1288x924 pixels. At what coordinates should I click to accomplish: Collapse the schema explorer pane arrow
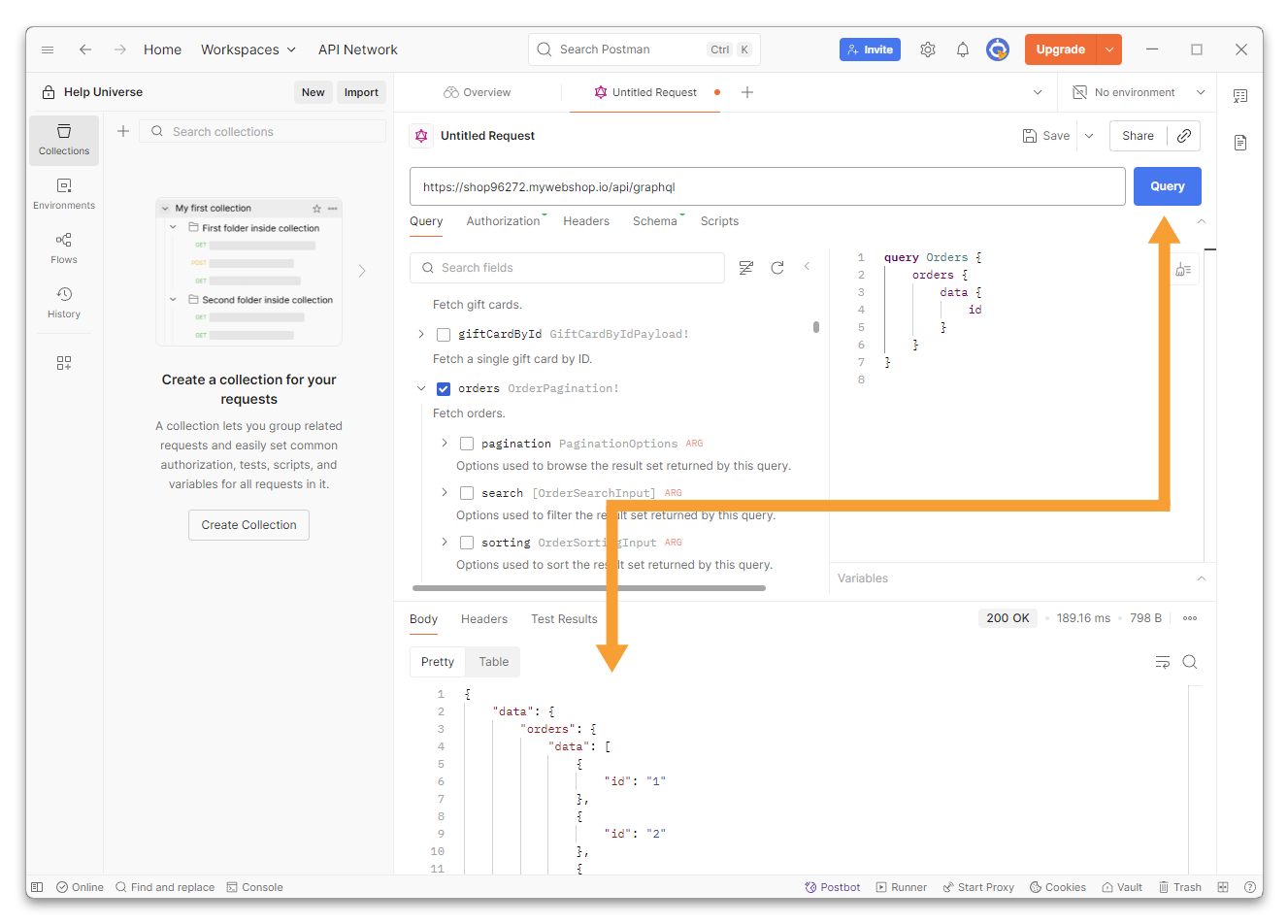(x=807, y=266)
